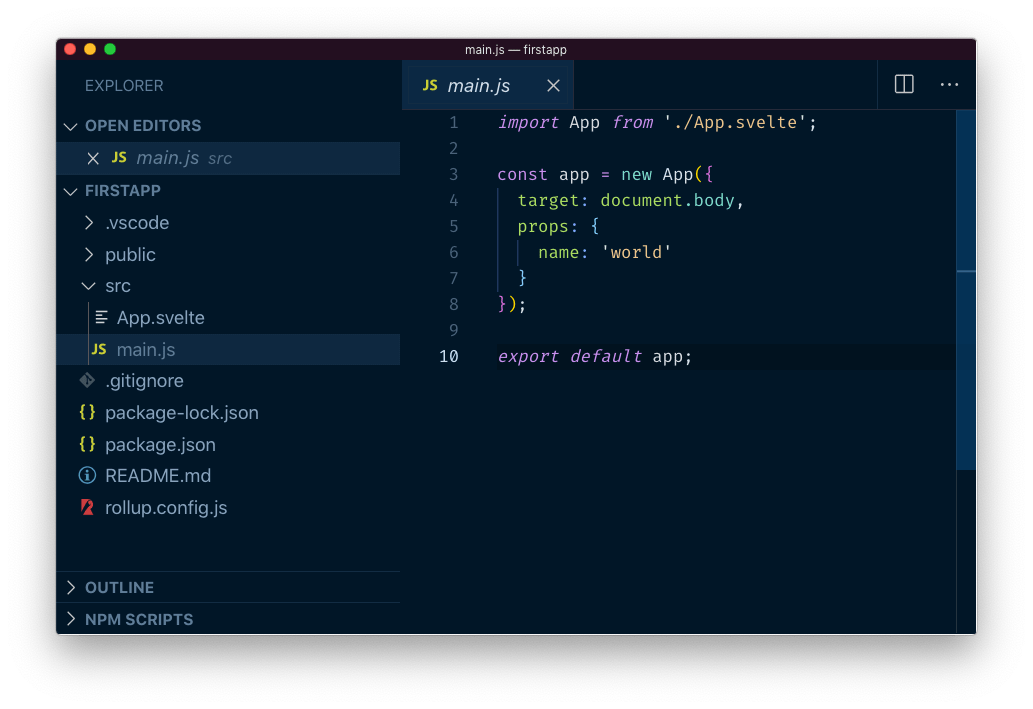Click the rollup icon beside rollup.config.js
This screenshot has width=1033, height=709.
click(x=87, y=508)
